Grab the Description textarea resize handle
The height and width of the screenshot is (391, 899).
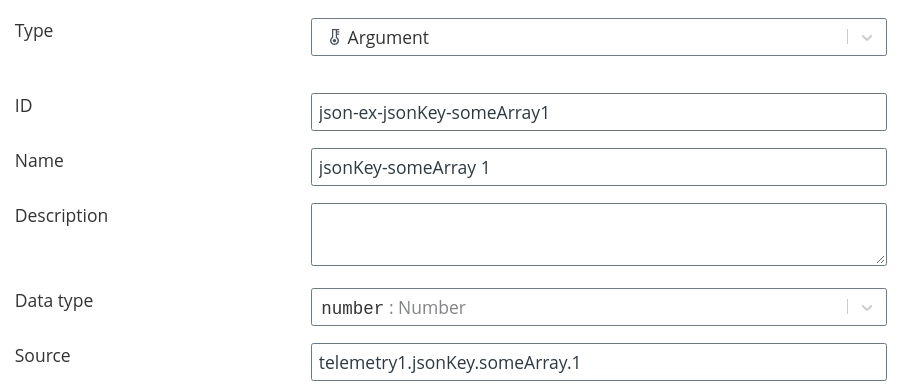[x=880, y=259]
